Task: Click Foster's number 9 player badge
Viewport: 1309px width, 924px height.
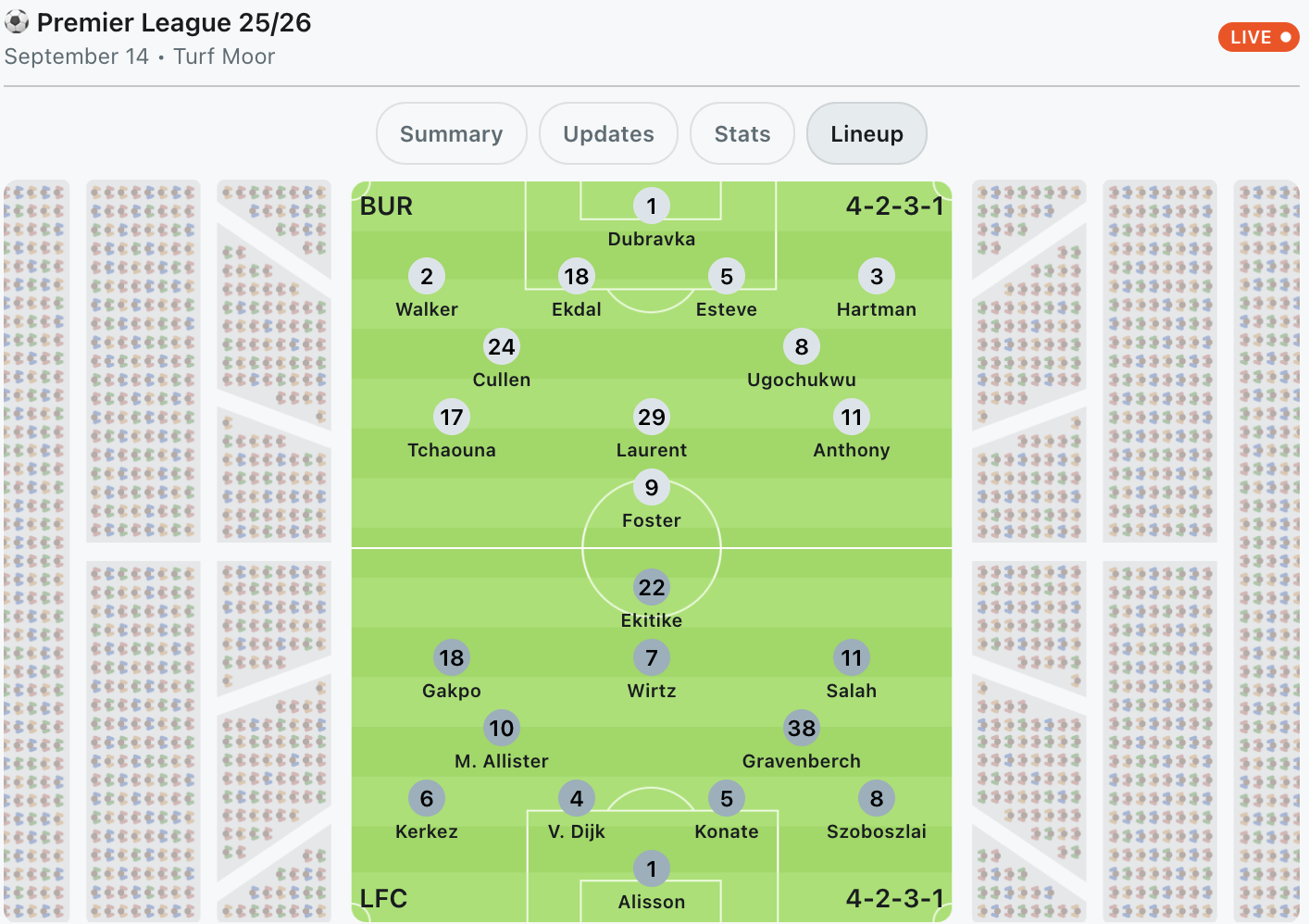Action: (x=652, y=487)
